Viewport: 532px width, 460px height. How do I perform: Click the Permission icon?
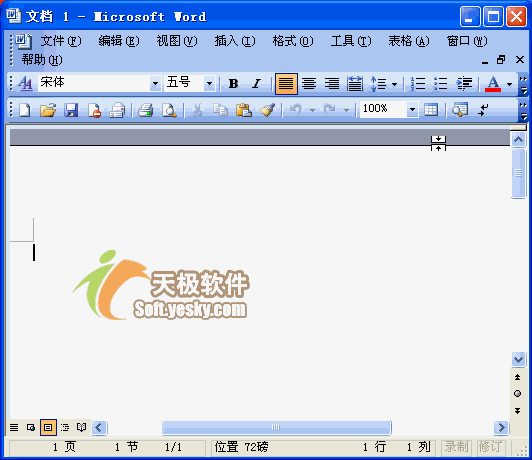[x=94, y=110]
